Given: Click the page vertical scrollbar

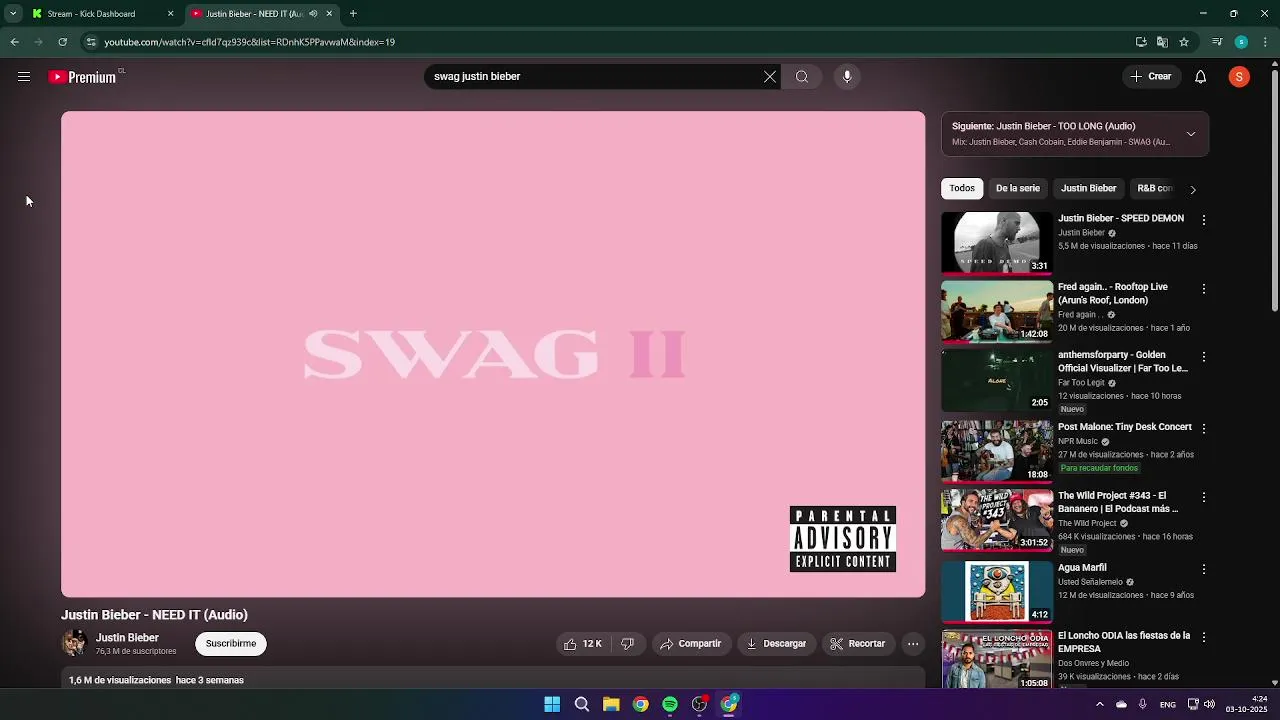Looking at the screenshot, I should pyautogui.click(x=1274, y=190).
